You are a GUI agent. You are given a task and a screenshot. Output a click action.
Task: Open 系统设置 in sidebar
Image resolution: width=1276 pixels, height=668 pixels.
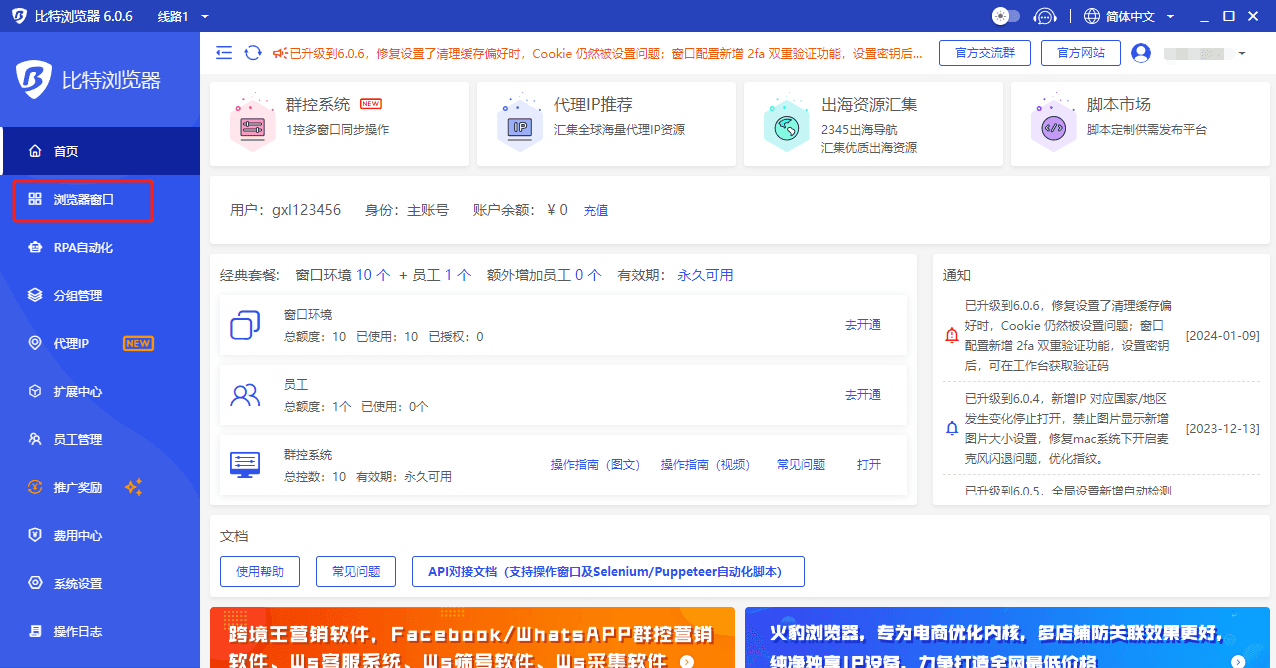[x=100, y=583]
